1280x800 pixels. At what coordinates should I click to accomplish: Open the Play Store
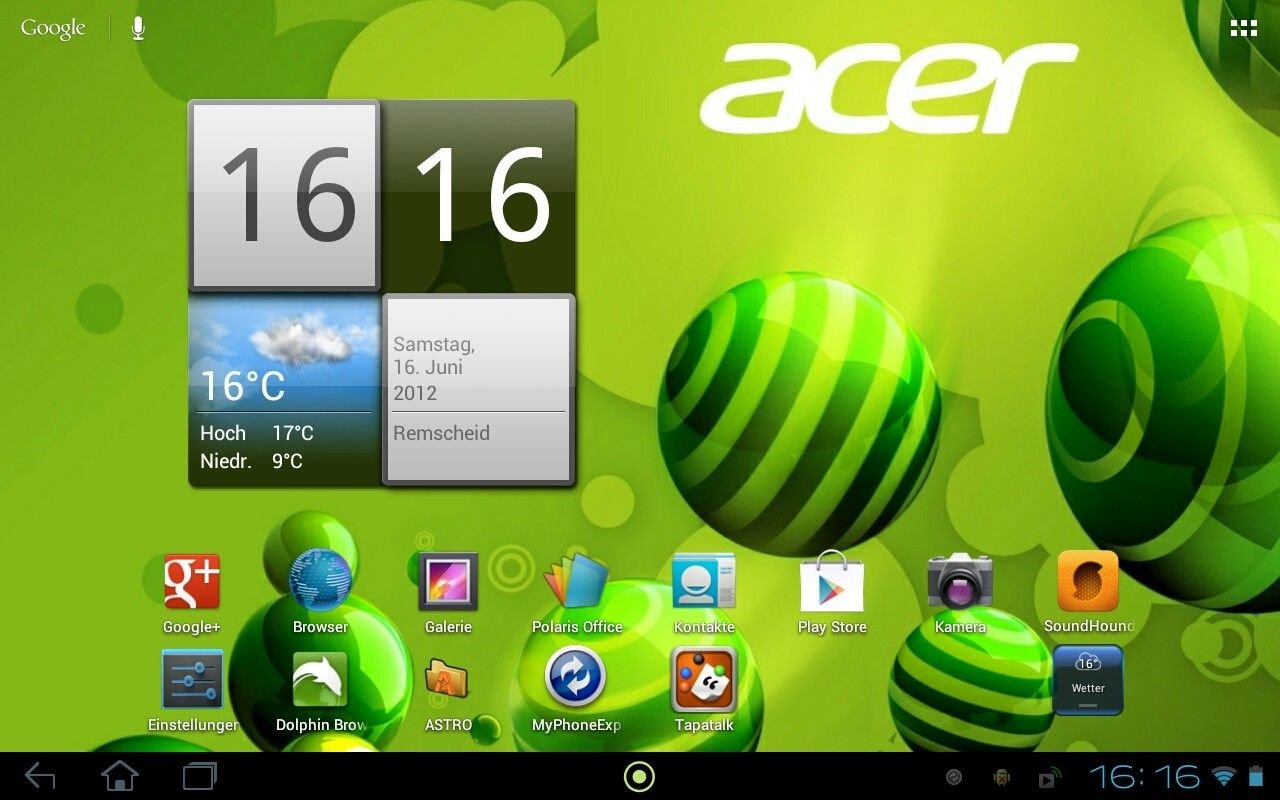[x=832, y=594]
